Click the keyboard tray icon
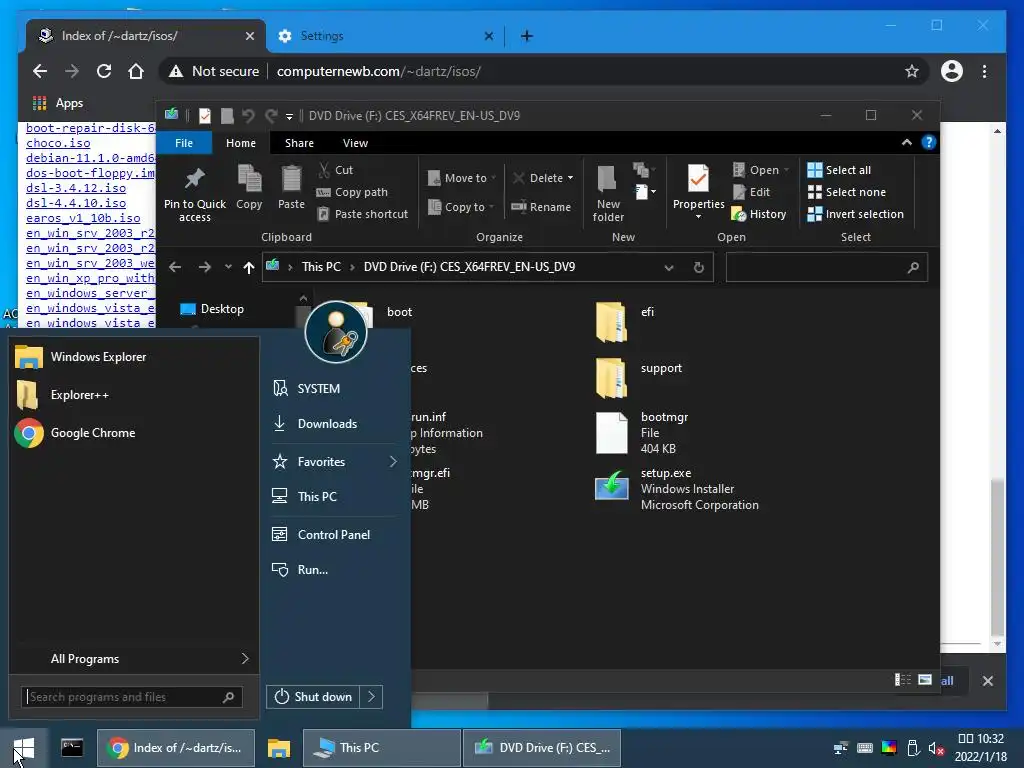 click(x=865, y=748)
